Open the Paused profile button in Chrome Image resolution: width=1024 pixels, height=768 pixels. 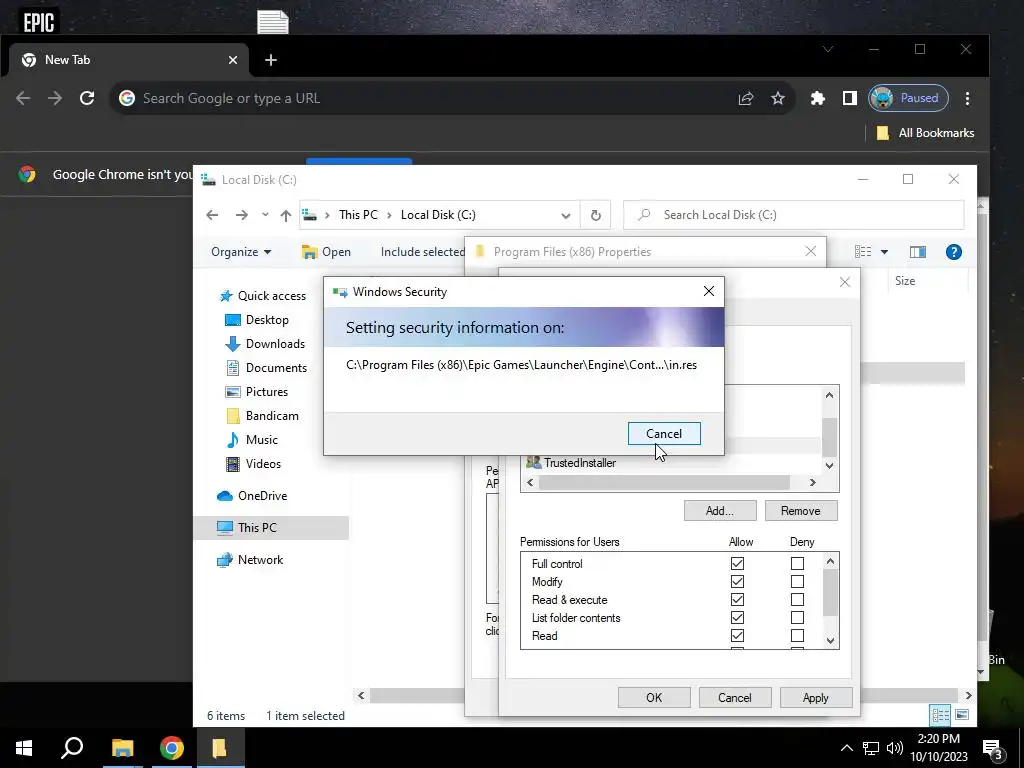(x=908, y=99)
